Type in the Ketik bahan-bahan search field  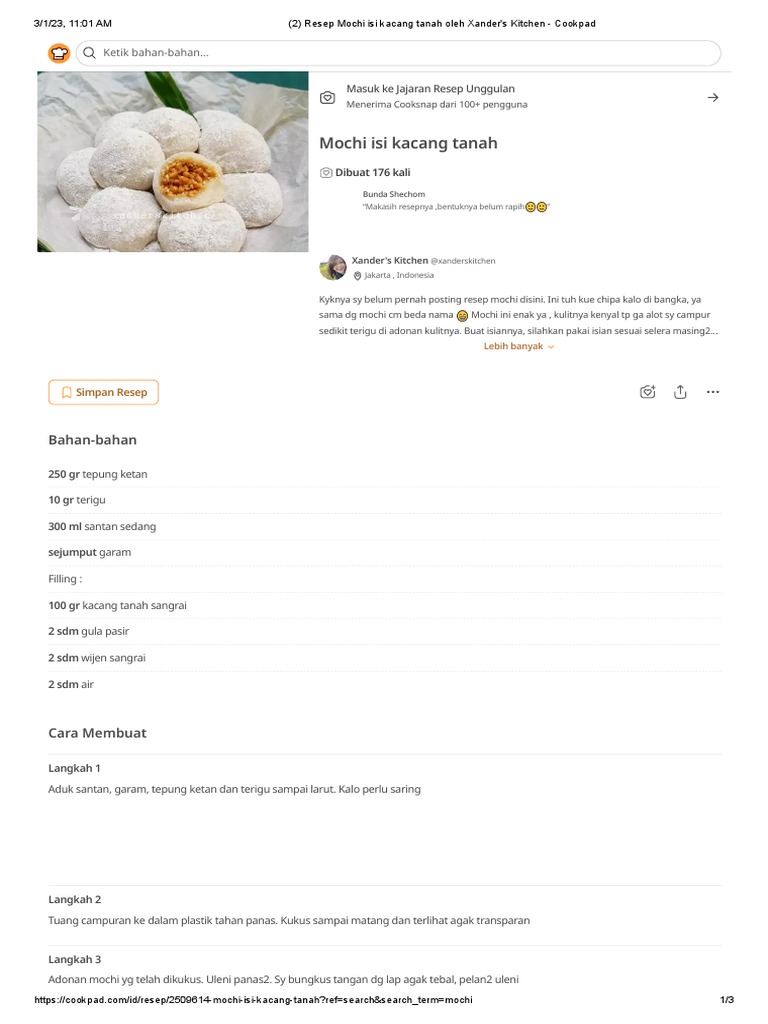pyautogui.click(x=400, y=53)
